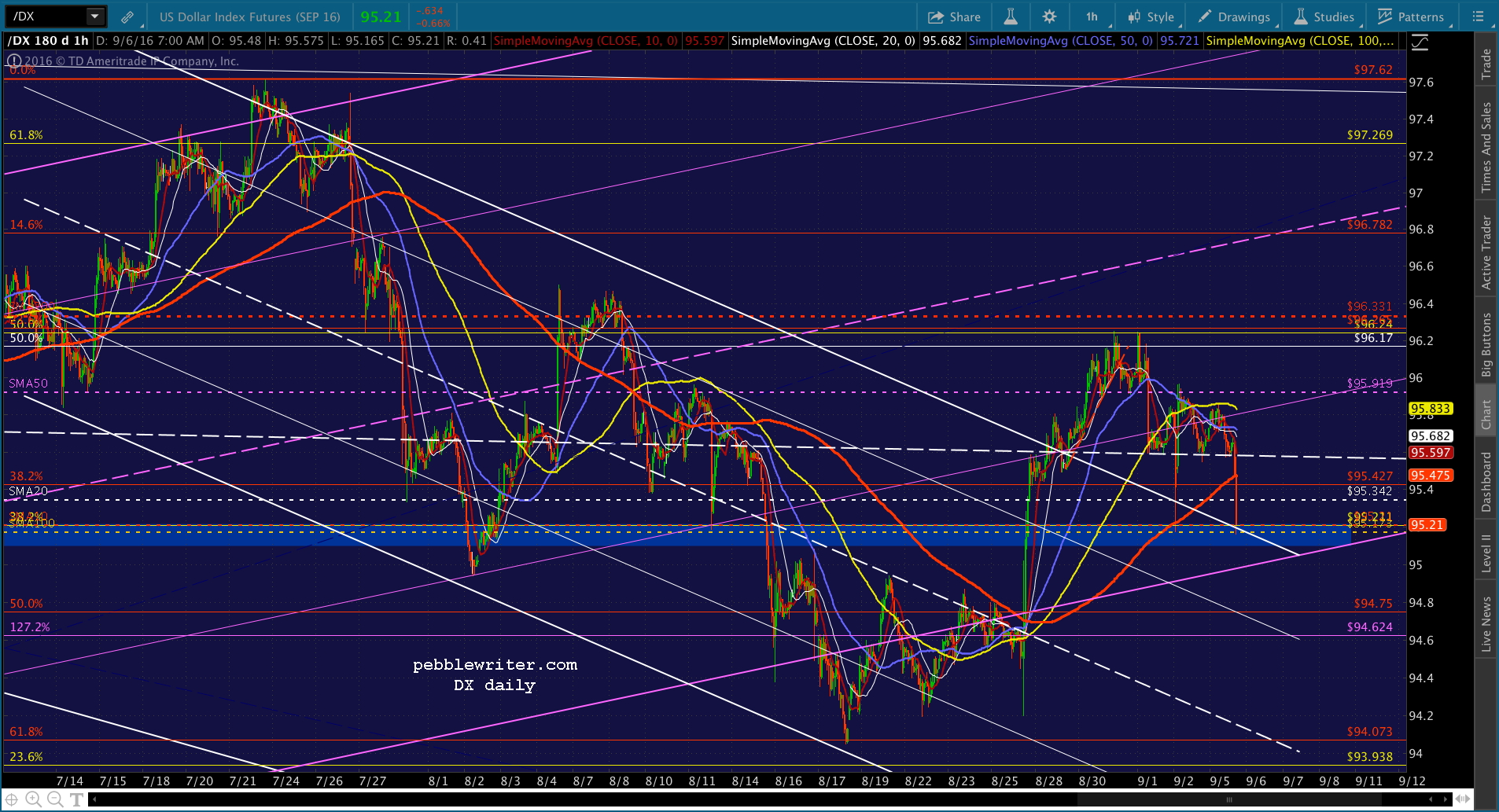Click the $94.073 level label
The height and width of the screenshot is (812, 1499).
(x=1369, y=732)
